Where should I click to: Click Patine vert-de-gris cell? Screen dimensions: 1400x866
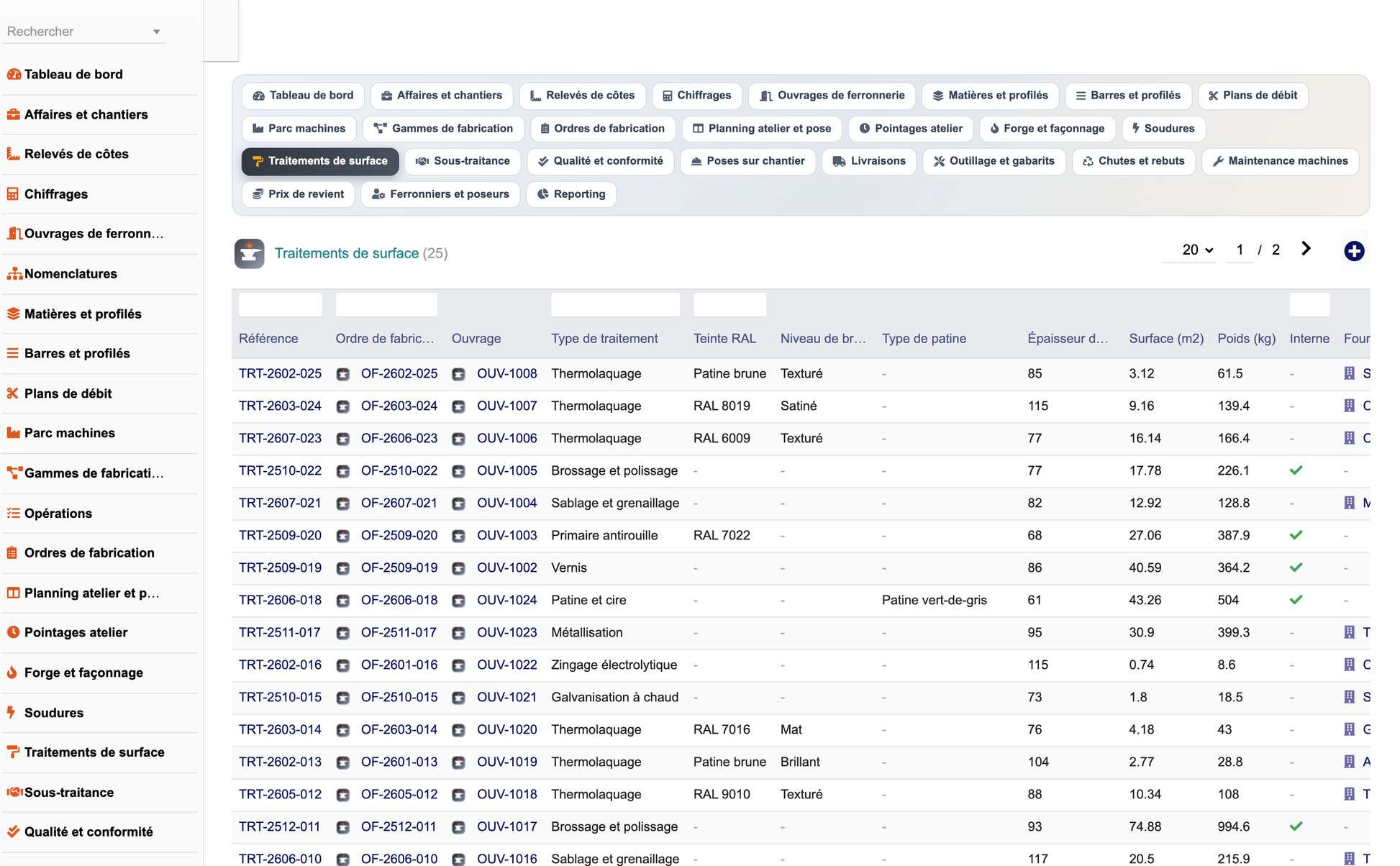[x=934, y=601]
